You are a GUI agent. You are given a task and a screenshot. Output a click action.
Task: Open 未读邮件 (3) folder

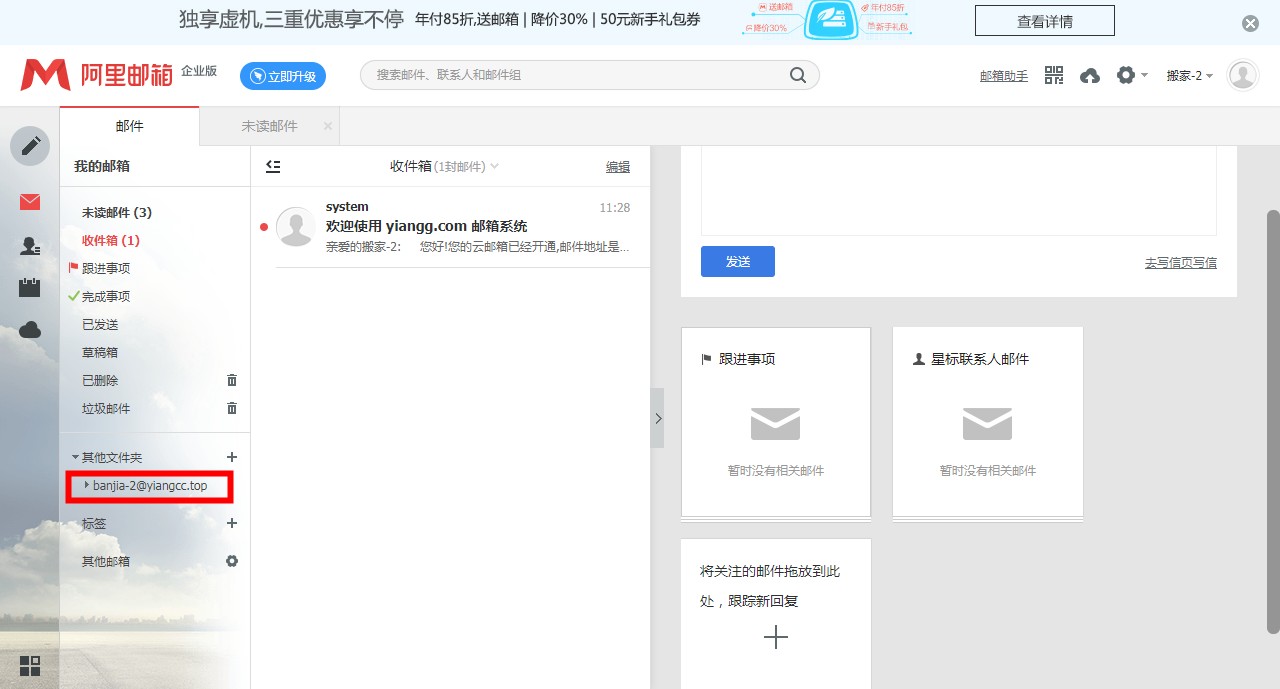[x=117, y=212]
